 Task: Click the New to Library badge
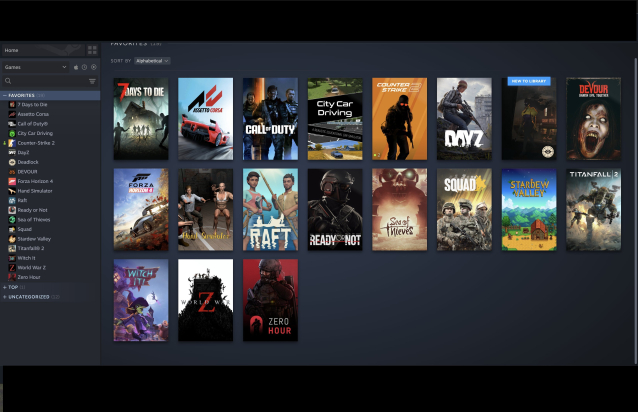pyautogui.click(x=527, y=81)
